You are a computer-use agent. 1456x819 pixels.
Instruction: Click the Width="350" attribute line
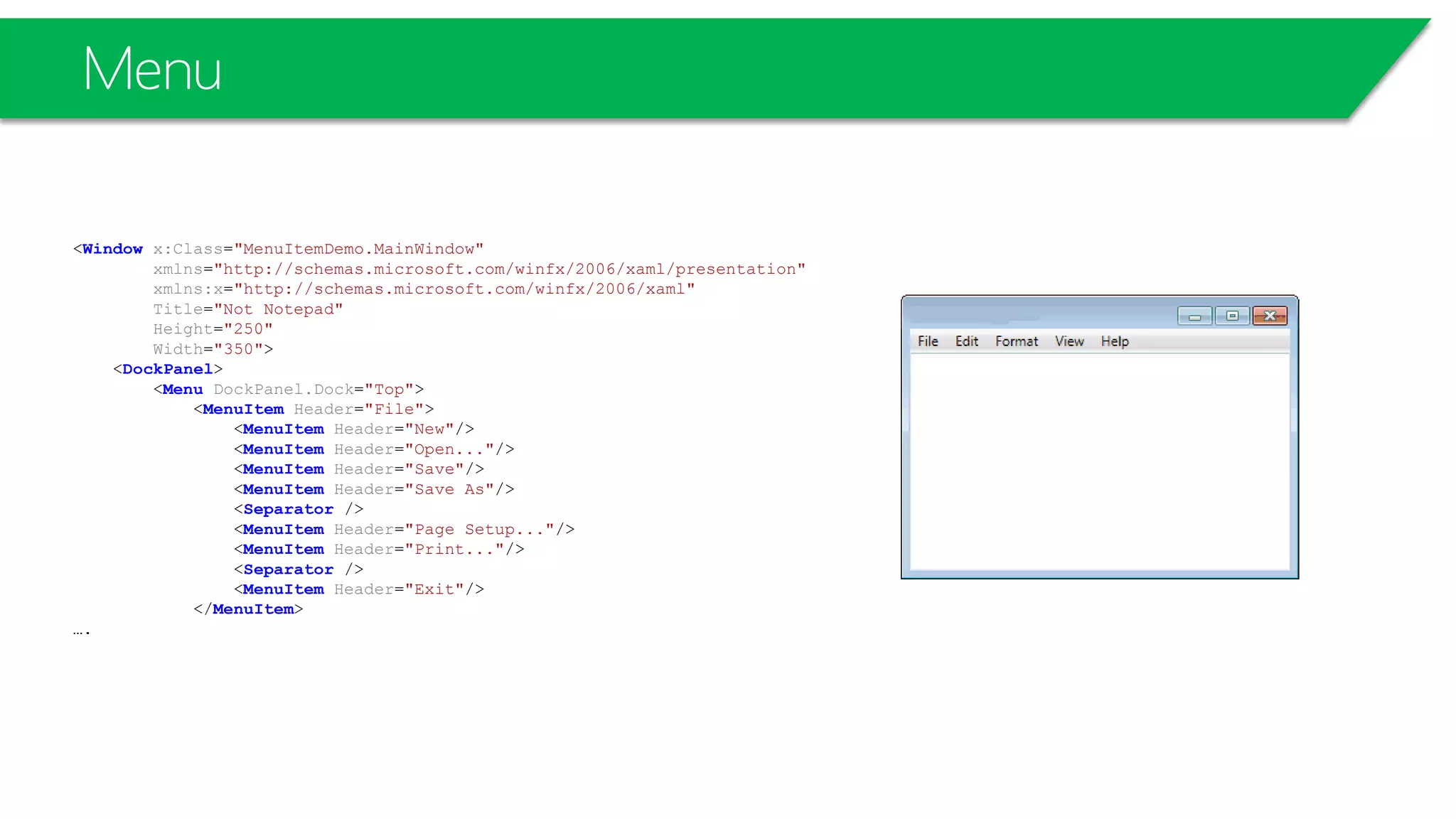click(x=213, y=349)
